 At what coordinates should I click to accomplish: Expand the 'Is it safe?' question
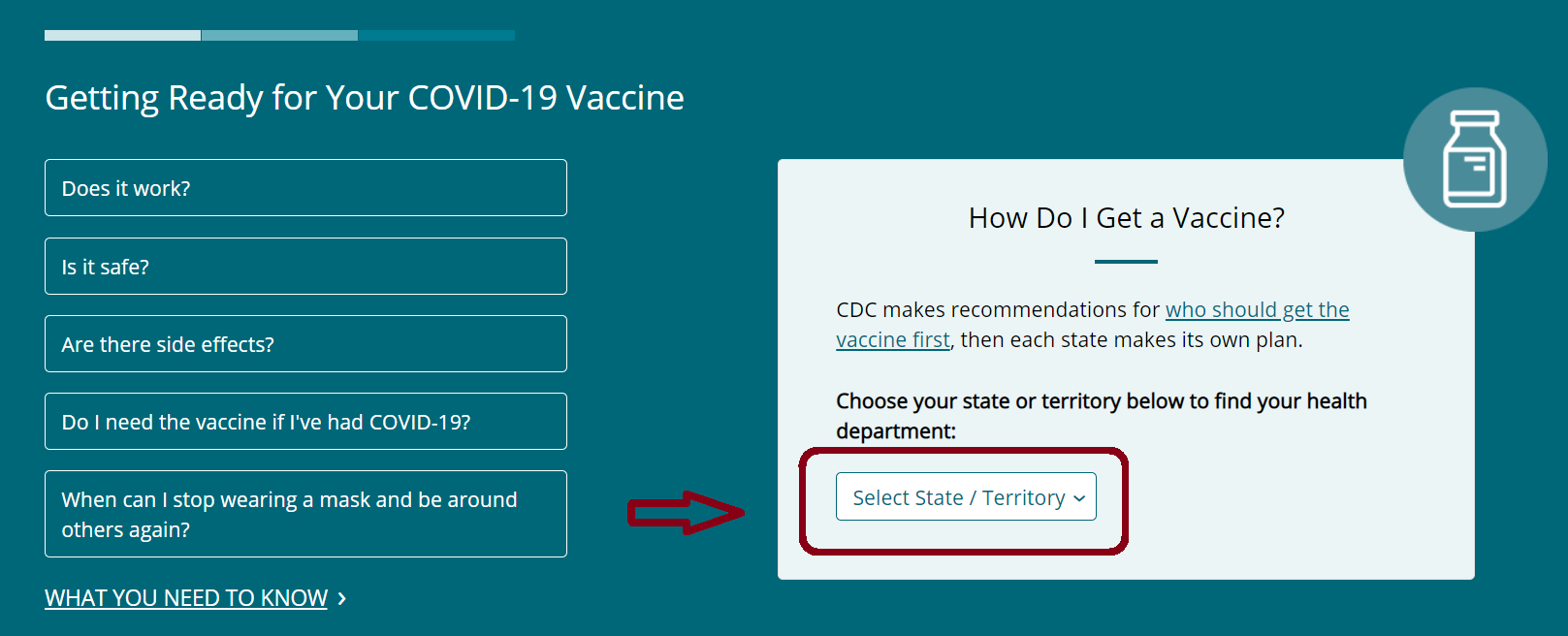(305, 267)
